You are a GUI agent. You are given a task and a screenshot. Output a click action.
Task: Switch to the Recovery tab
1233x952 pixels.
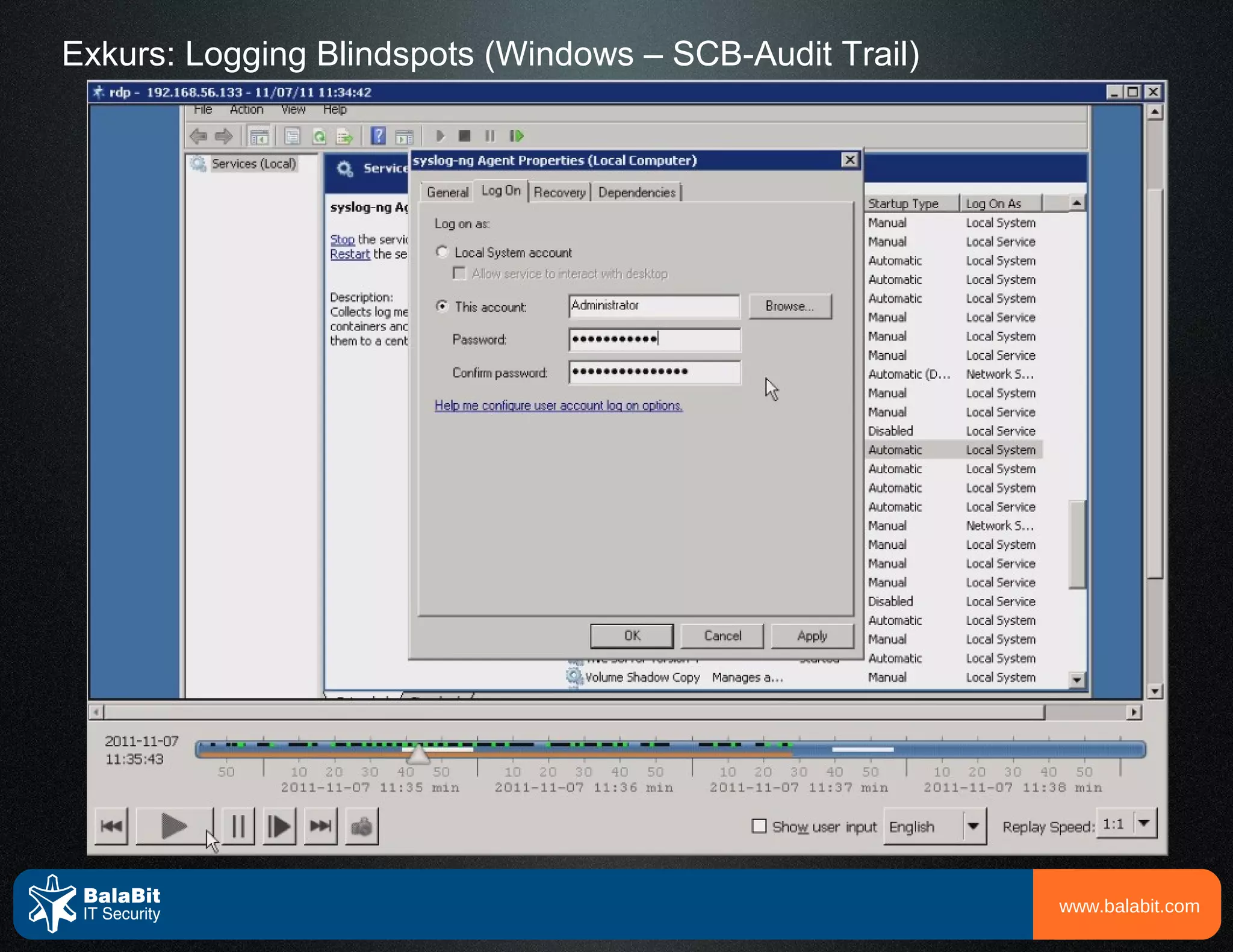(559, 193)
